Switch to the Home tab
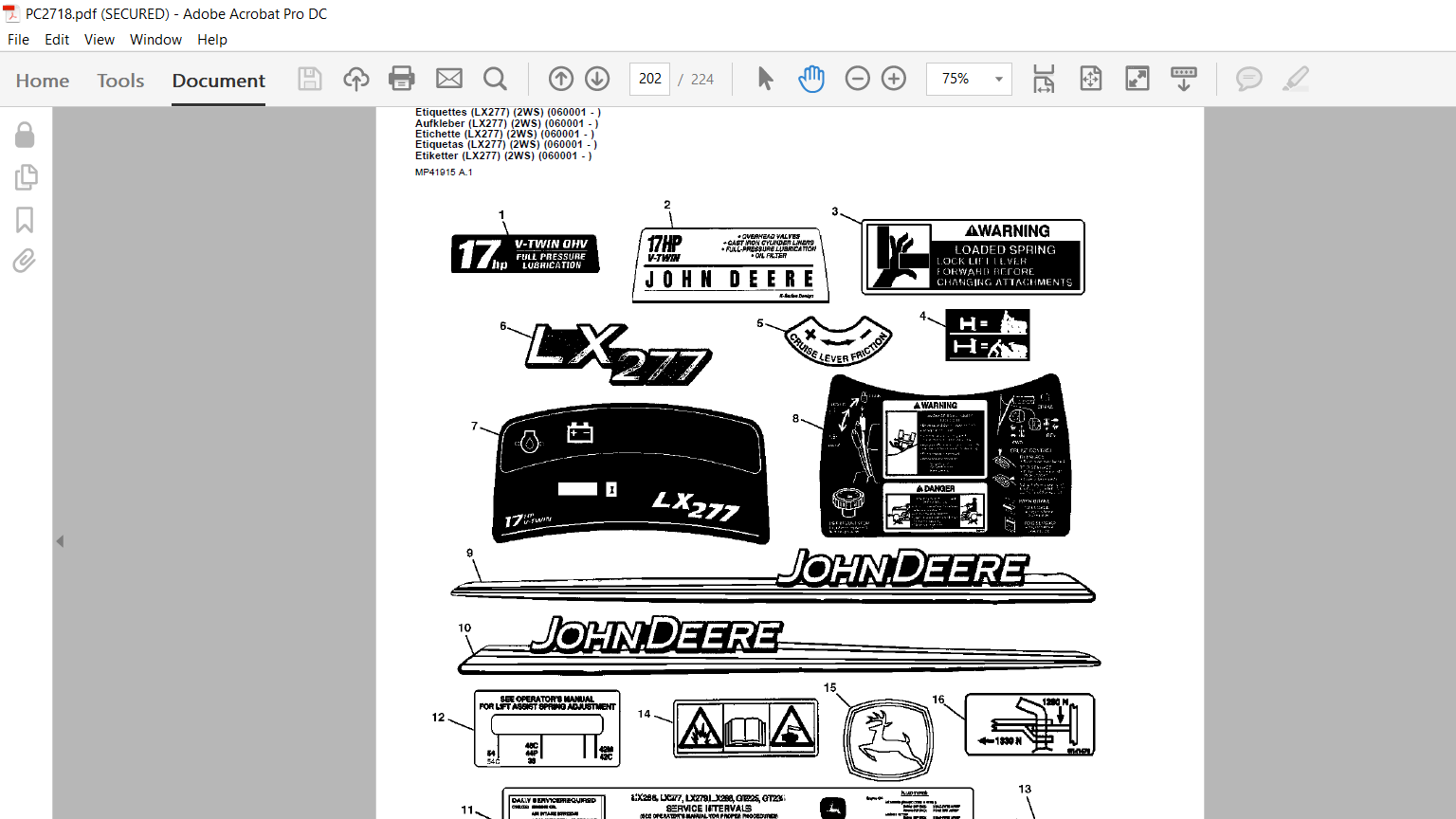The image size is (1456, 819). click(43, 81)
